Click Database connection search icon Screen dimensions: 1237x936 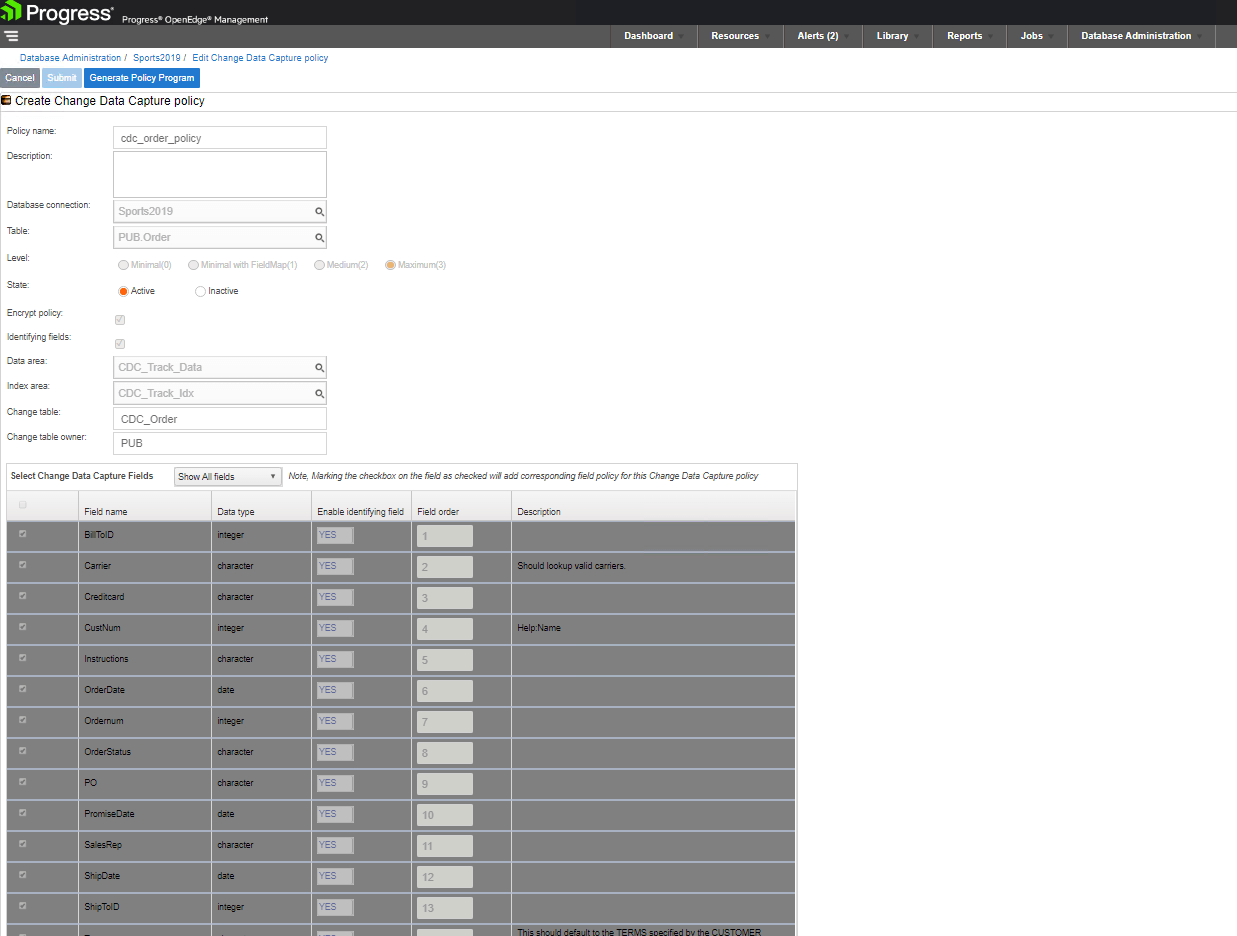point(320,212)
